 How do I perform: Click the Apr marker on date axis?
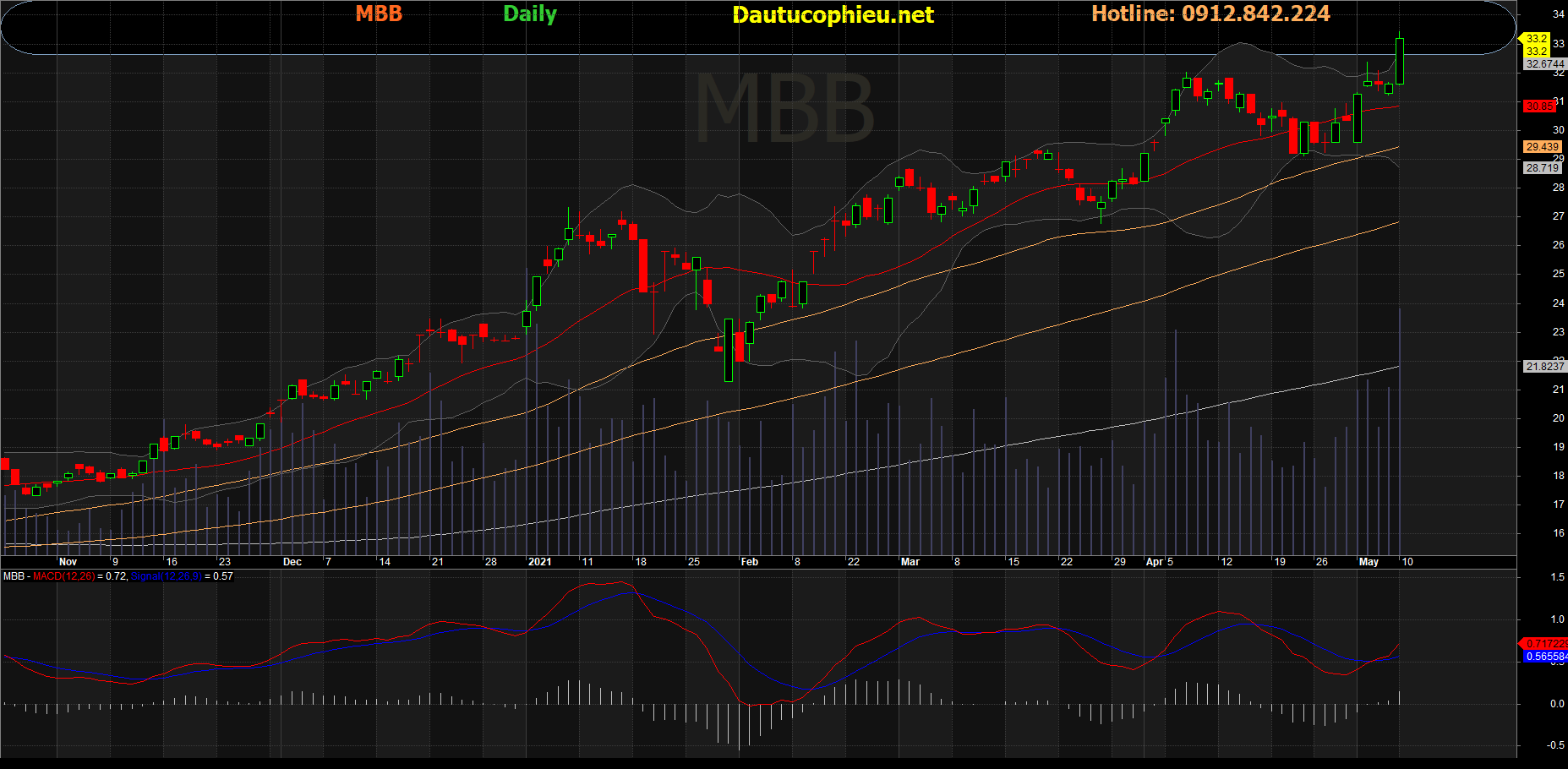pyautogui.click(x=1155, y=562)
